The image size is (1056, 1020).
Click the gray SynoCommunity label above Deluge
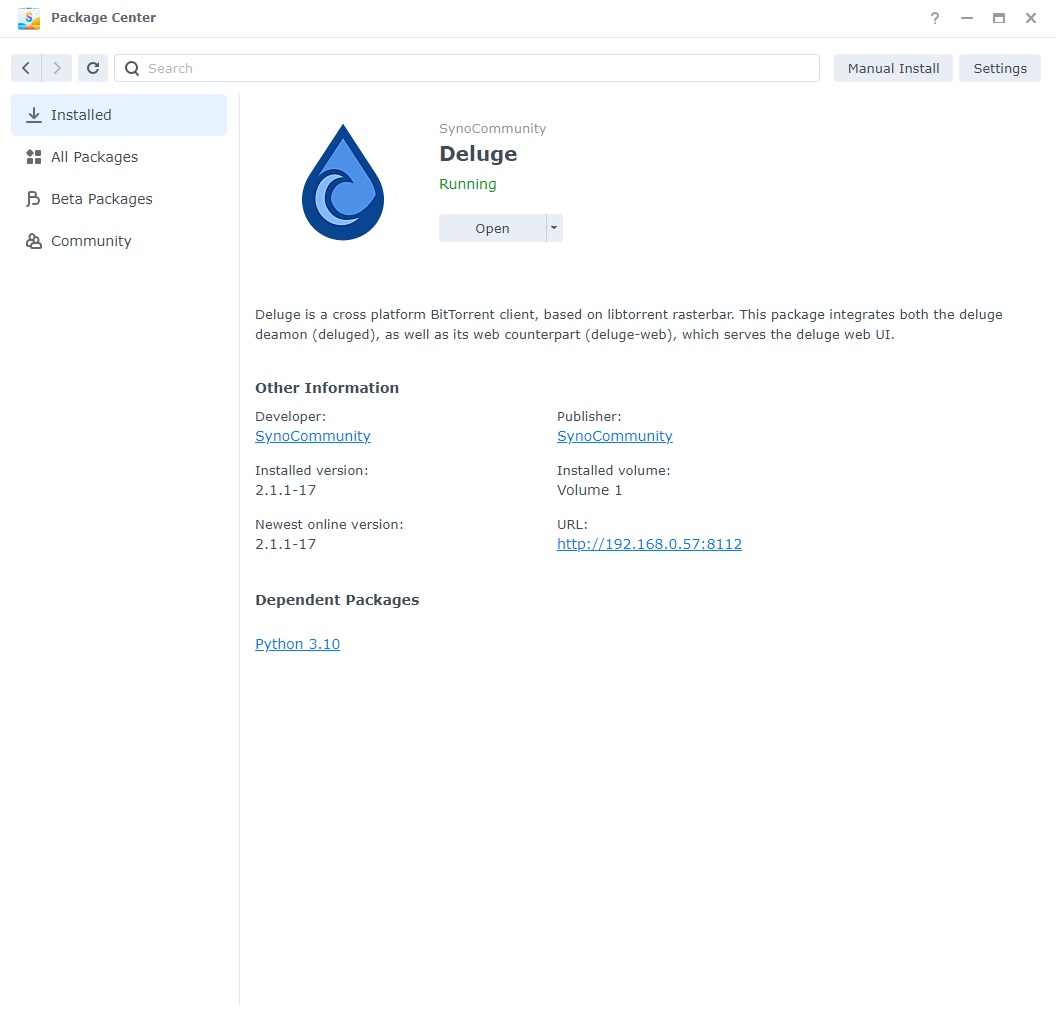492,129
